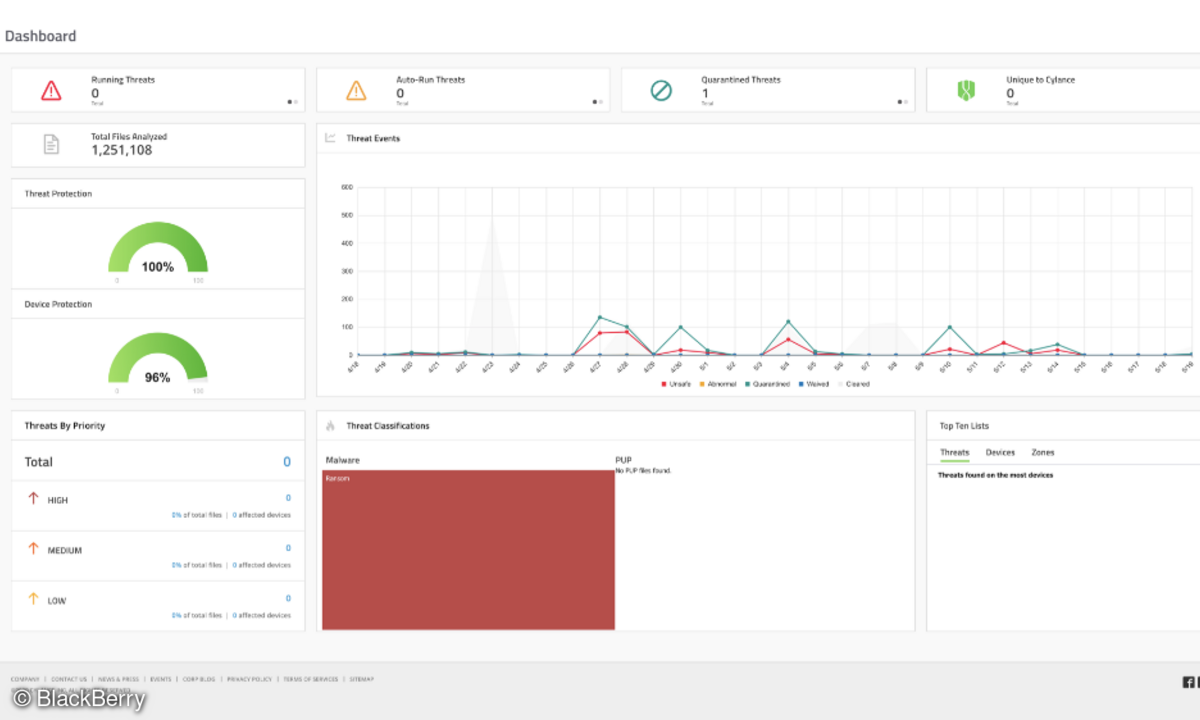Click the Auto-Run Threats count 0

(400, 93)
